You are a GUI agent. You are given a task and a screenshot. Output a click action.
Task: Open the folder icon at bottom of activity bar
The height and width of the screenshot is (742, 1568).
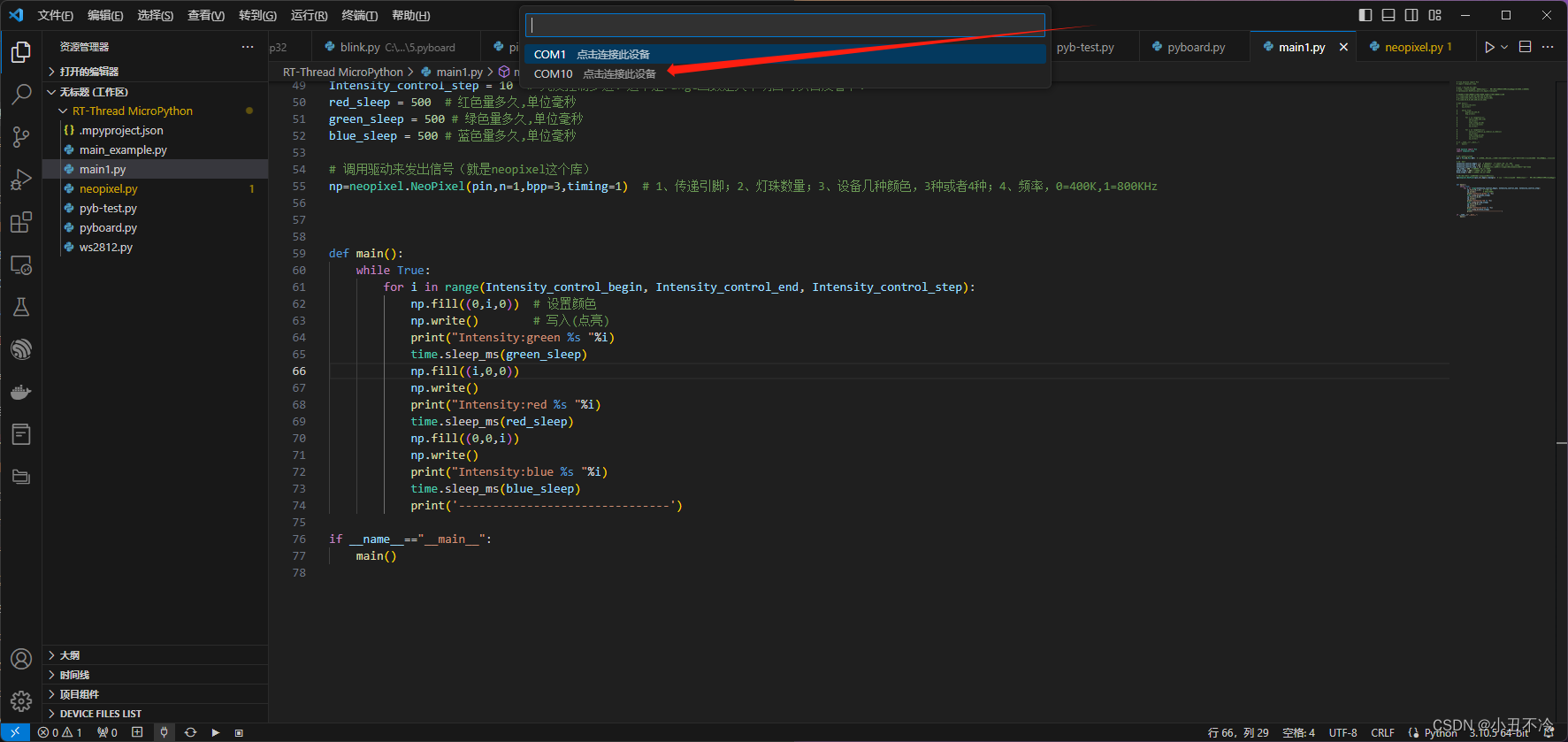(21, 477)
